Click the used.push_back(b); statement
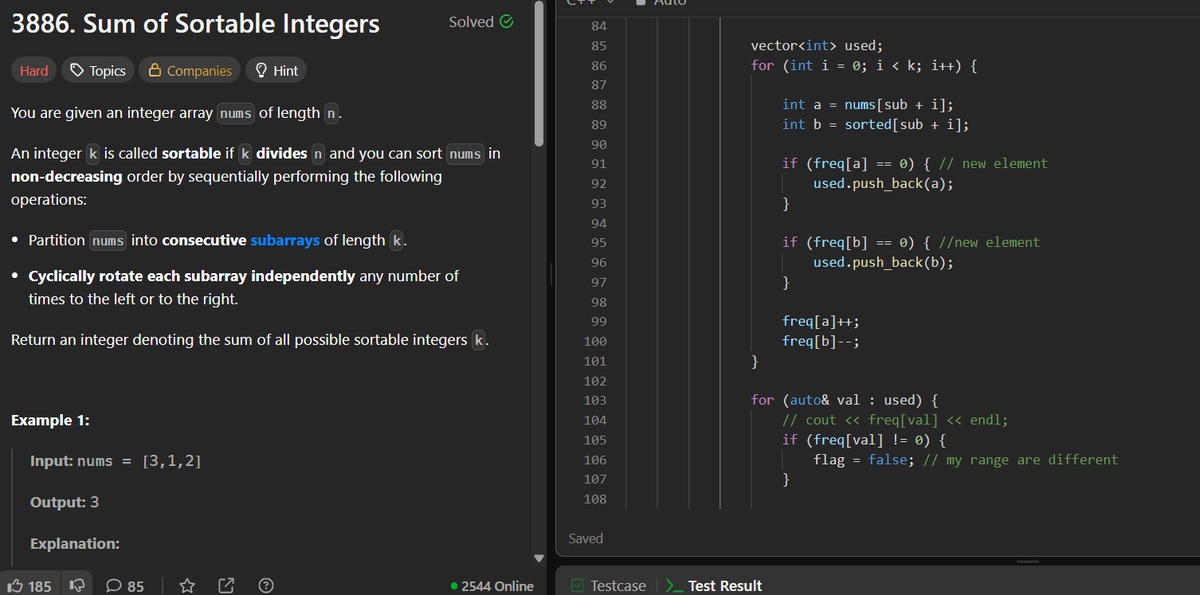 pyautogui.click(x=883, y=262)
